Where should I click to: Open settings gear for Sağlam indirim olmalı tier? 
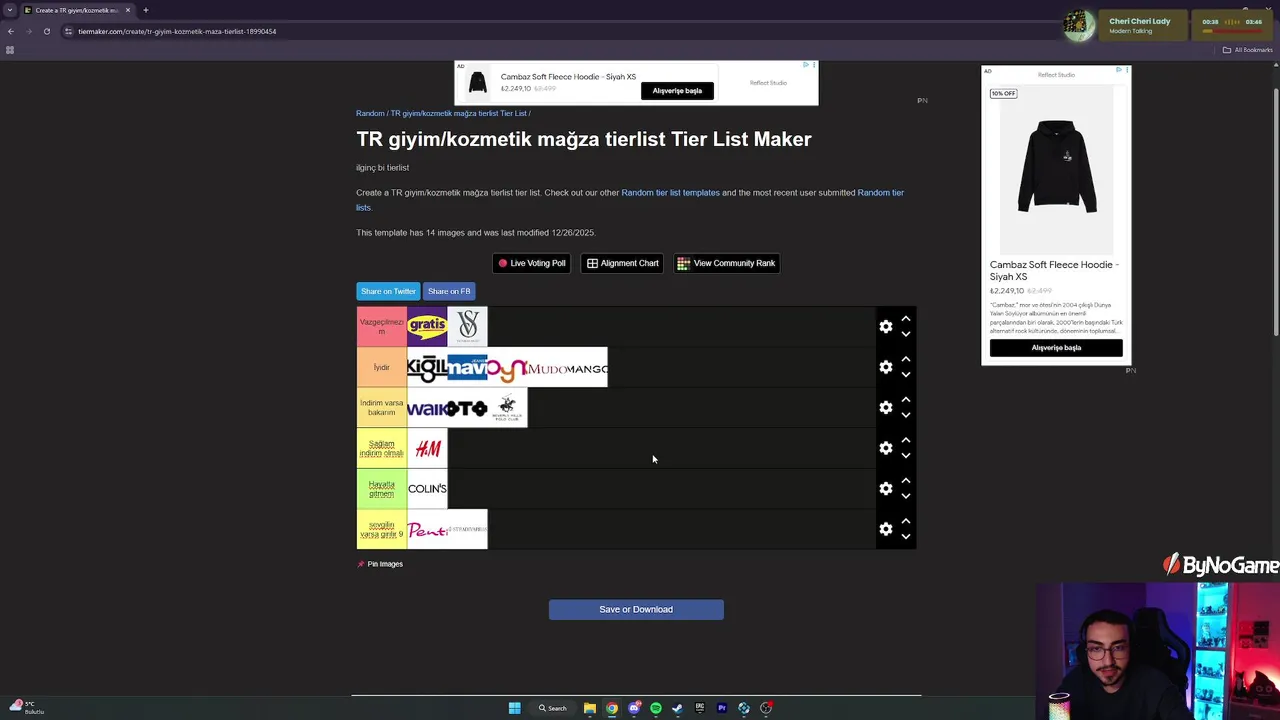pyautogui.click(x=885, y=448)
